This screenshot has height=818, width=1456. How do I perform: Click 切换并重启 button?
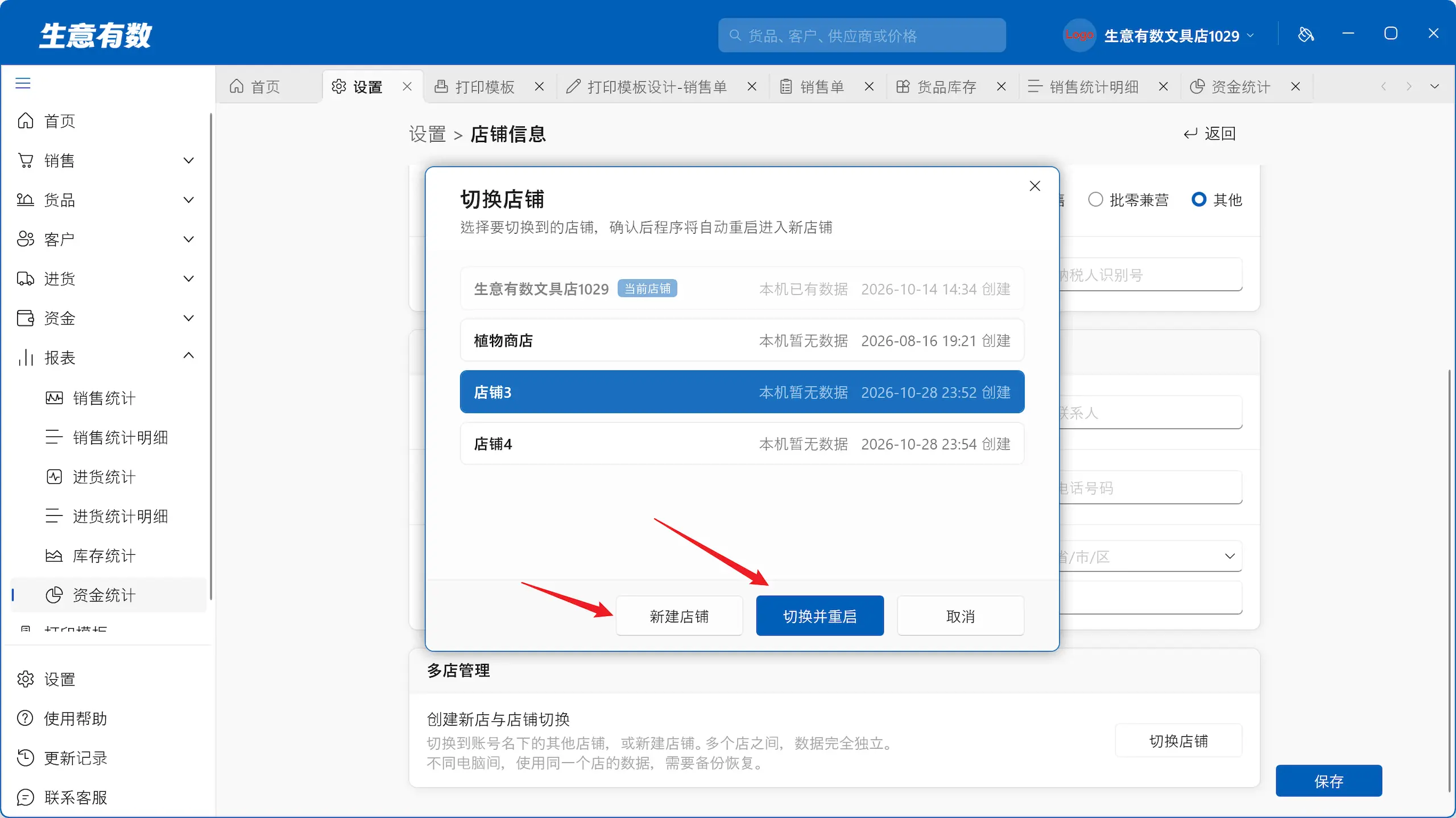(820, 616)
